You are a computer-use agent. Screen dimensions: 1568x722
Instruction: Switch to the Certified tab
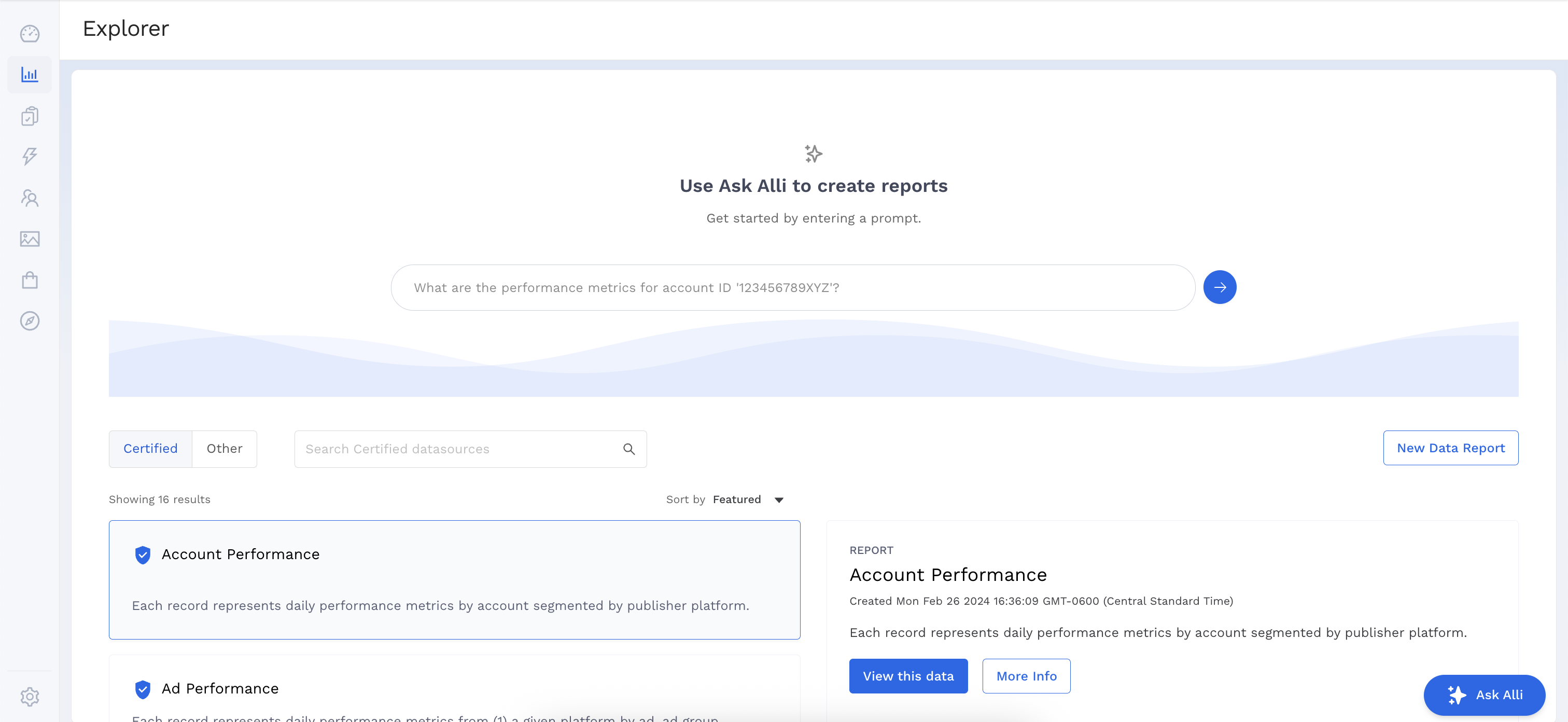coord(150,449)
